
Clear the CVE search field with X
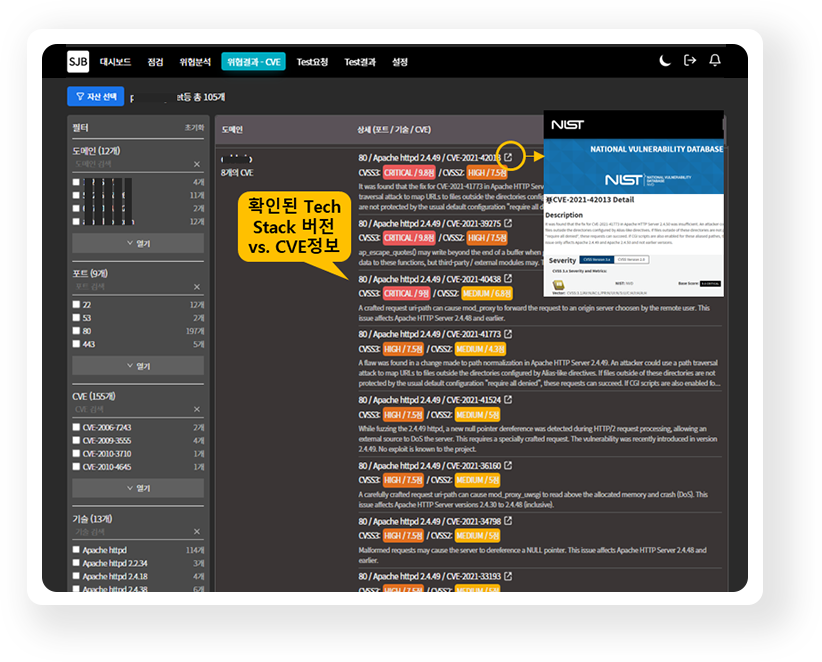pos(197,410)
